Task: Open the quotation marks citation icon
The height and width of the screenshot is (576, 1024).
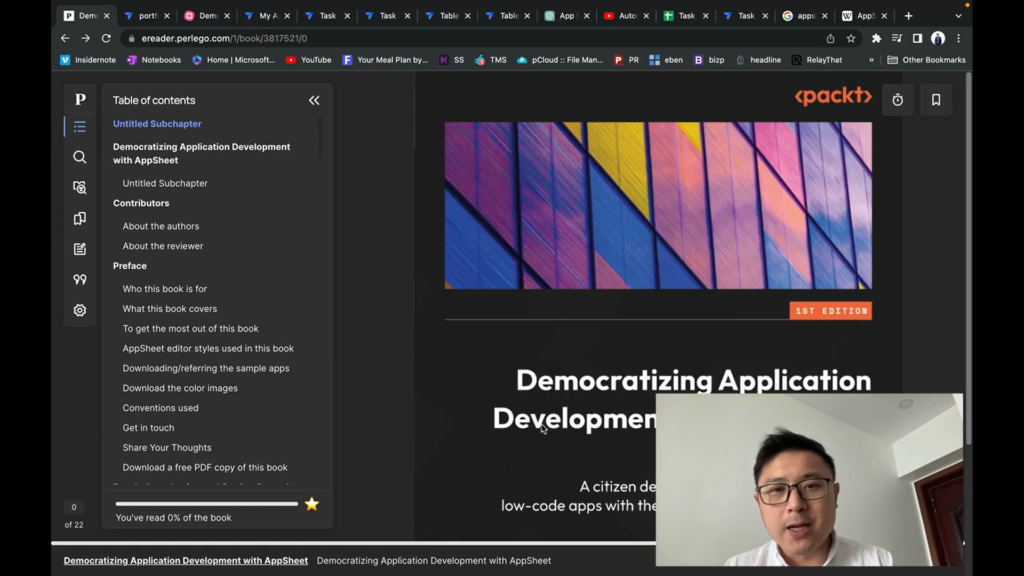Action: tap(80, 280)
